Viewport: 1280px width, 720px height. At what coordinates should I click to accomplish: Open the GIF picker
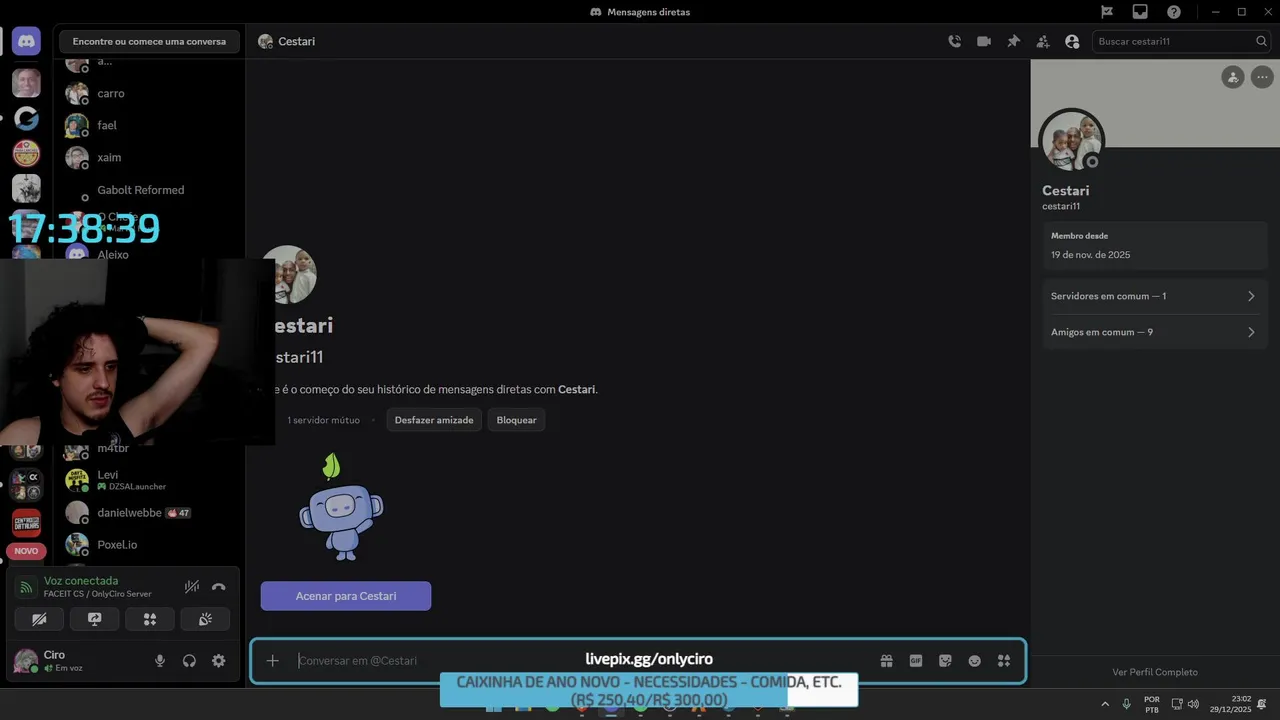tap(915, 661)
